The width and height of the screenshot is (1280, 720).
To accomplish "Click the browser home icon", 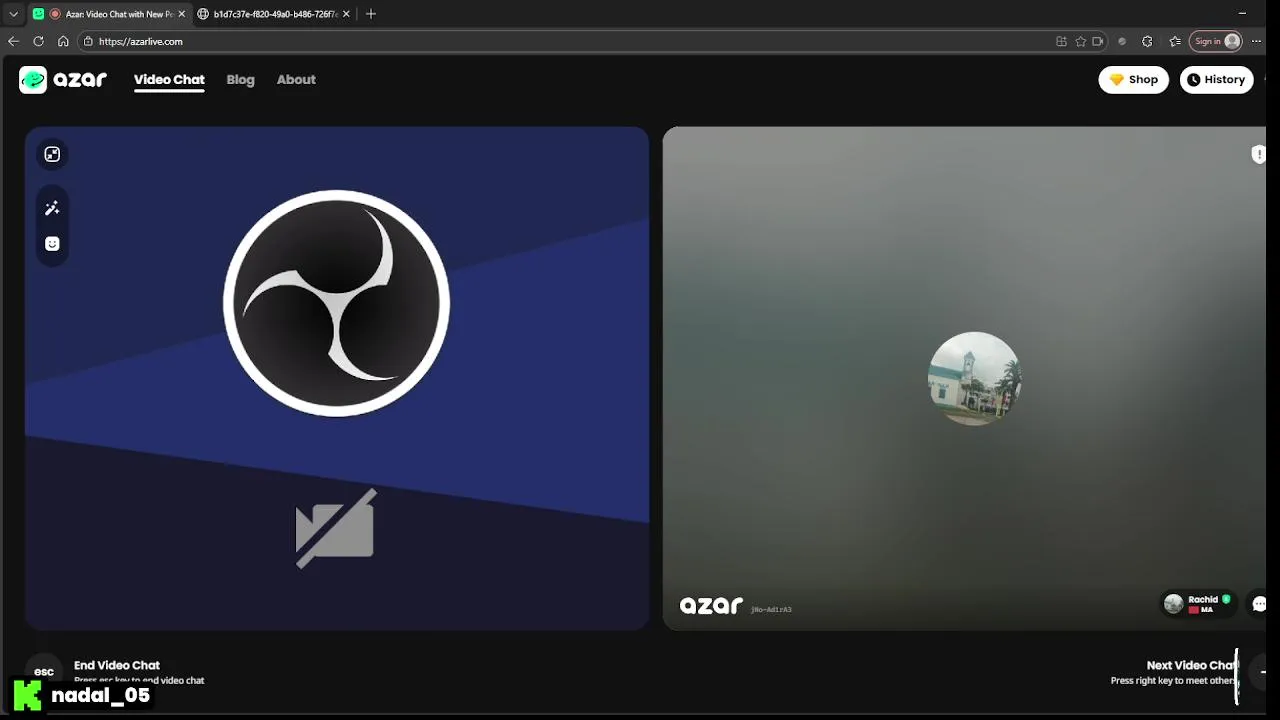I will pyautogui.click(x=63, y=41).
